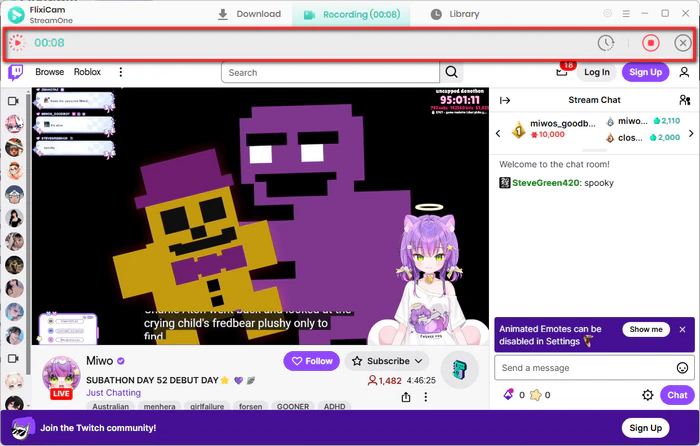
Task: Open the Browse menu item
Action: pyautogui.click(x=50, y=72)
